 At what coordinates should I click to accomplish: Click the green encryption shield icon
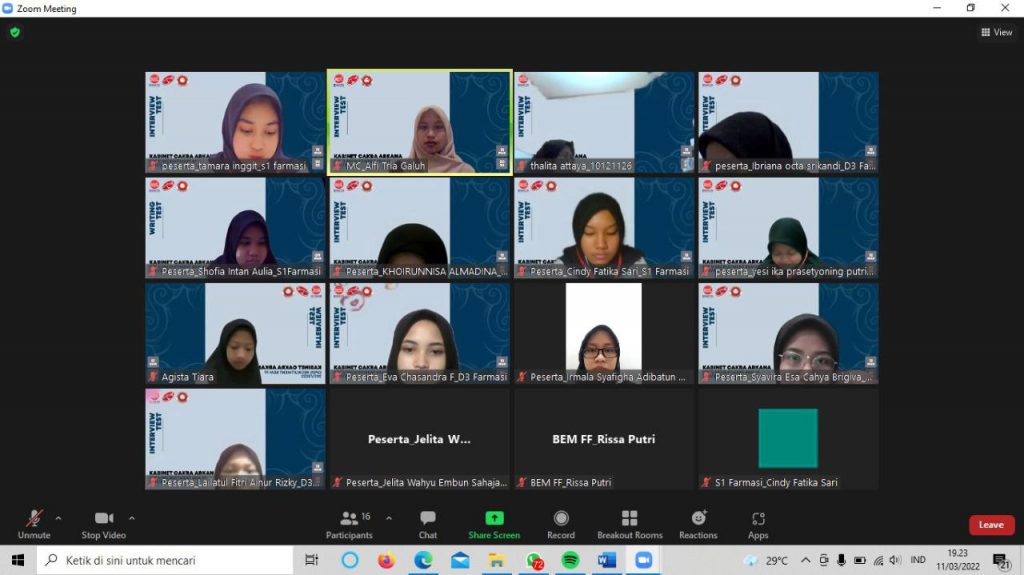coord(15,32)
